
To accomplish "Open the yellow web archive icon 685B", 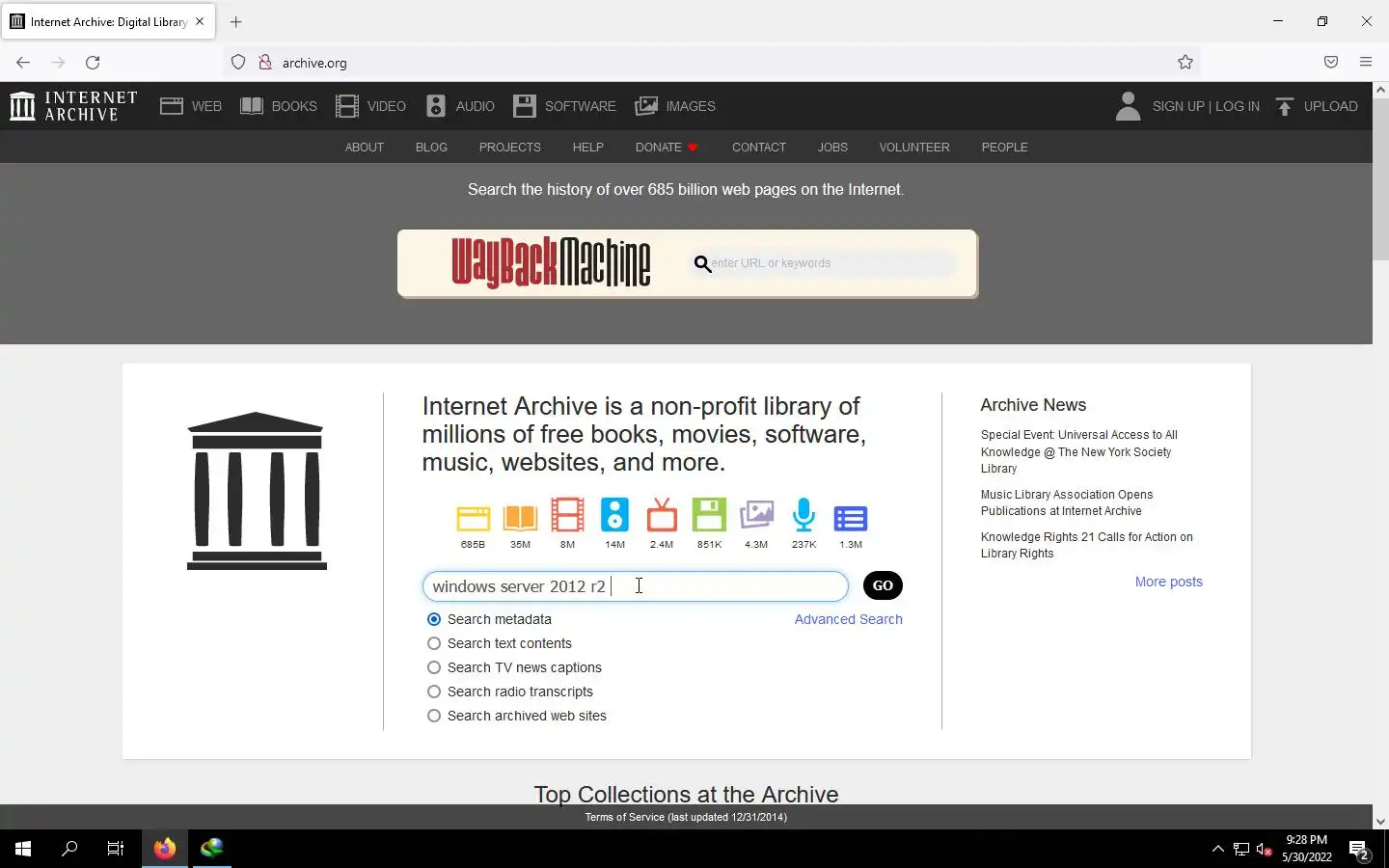I will tap(473, 518).
